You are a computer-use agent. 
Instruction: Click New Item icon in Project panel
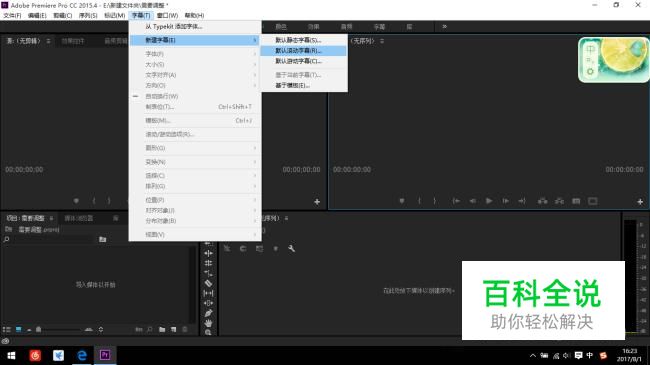pyautogui.click(x=173, y=329)
